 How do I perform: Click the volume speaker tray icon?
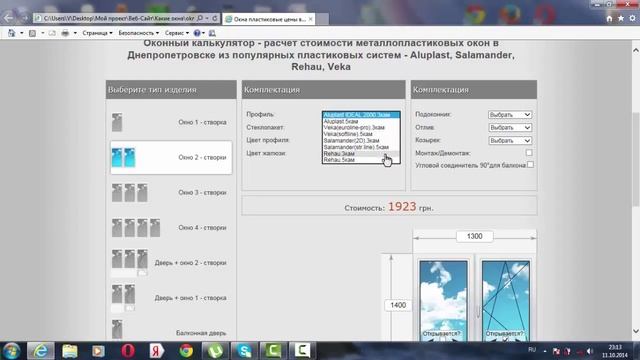click(x=589, y=351)
